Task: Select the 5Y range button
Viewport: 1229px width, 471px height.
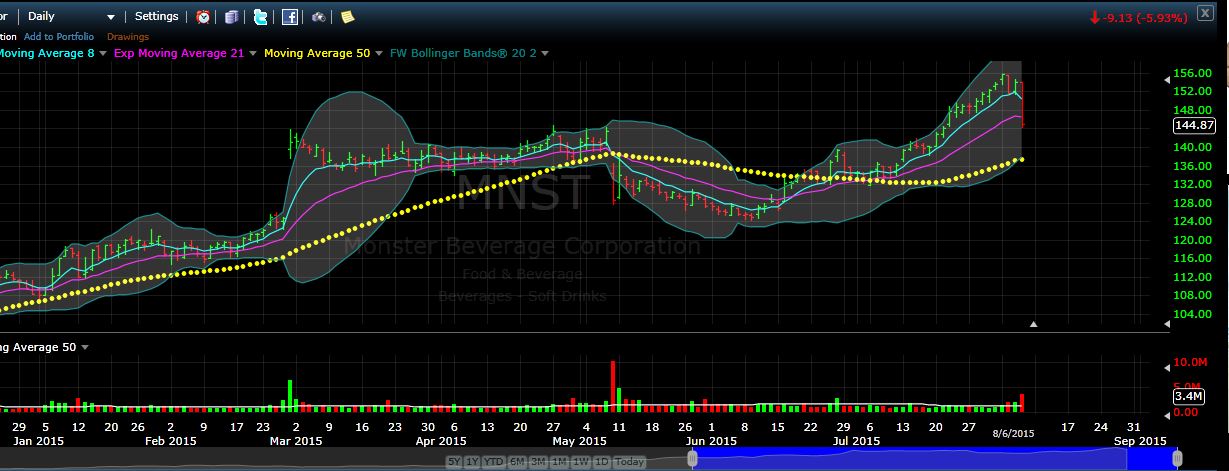Action: pos(454,462)
